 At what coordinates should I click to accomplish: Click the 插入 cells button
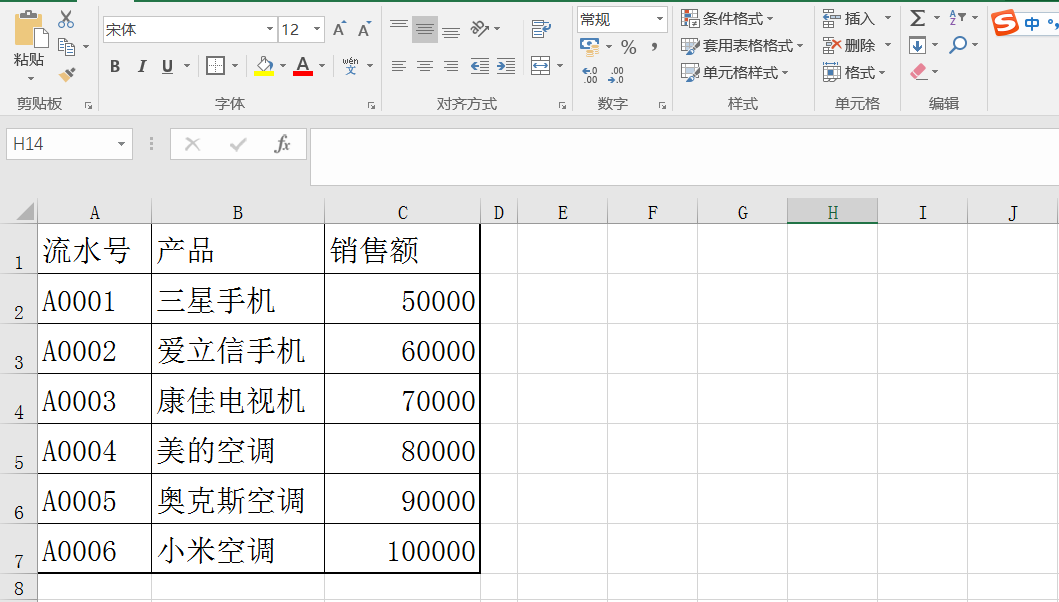856,18
